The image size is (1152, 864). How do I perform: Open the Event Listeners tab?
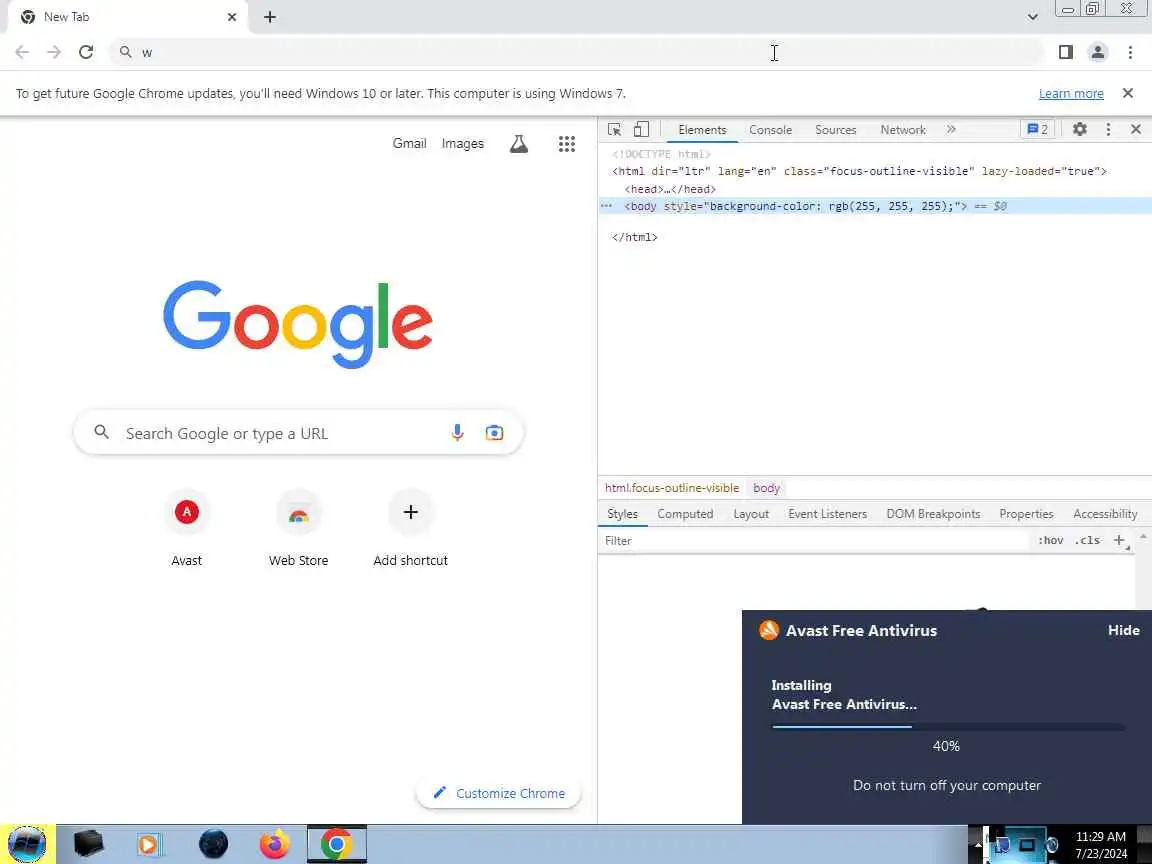[827, 514]
